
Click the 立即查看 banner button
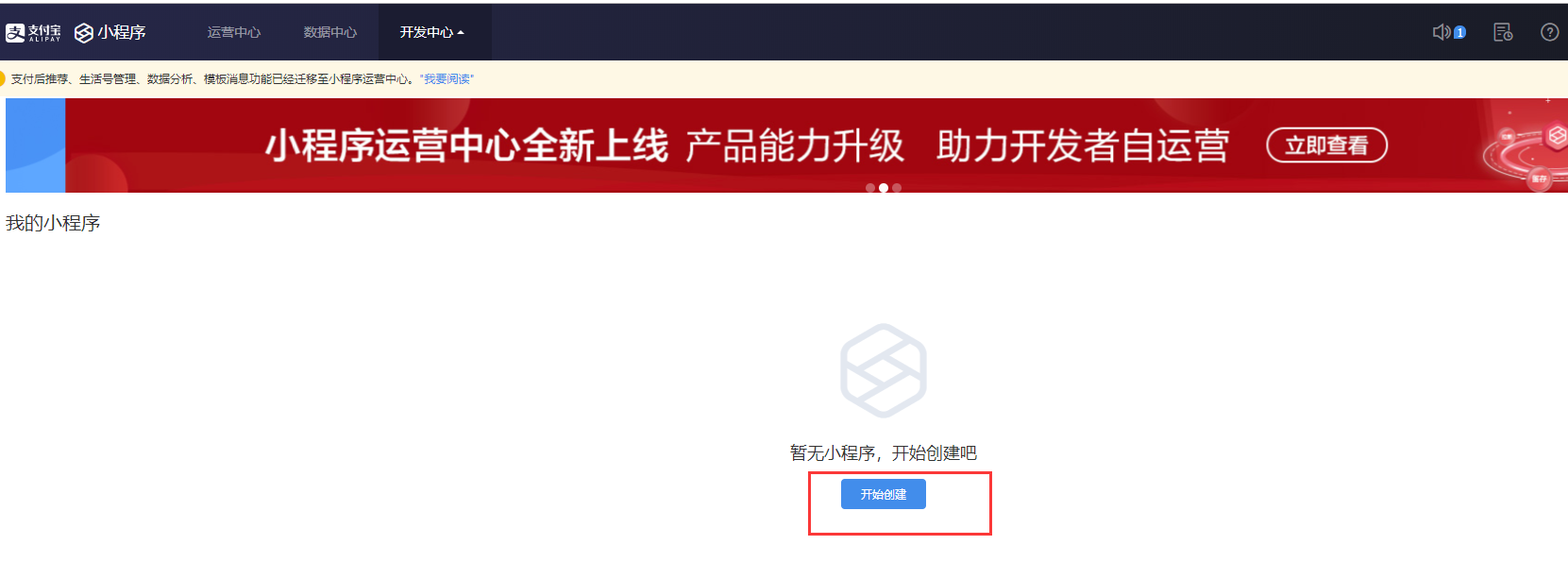pyautogui.click(x=1326, y=145)
